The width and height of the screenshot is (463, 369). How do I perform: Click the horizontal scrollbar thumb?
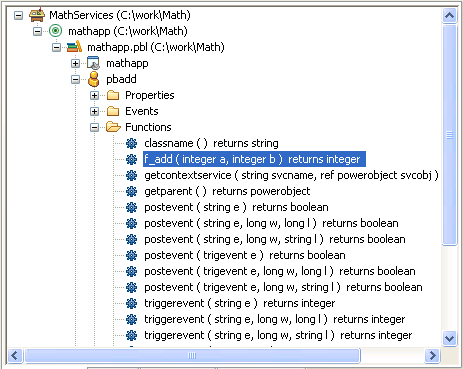pyautogui.click(x=192, y=356)
